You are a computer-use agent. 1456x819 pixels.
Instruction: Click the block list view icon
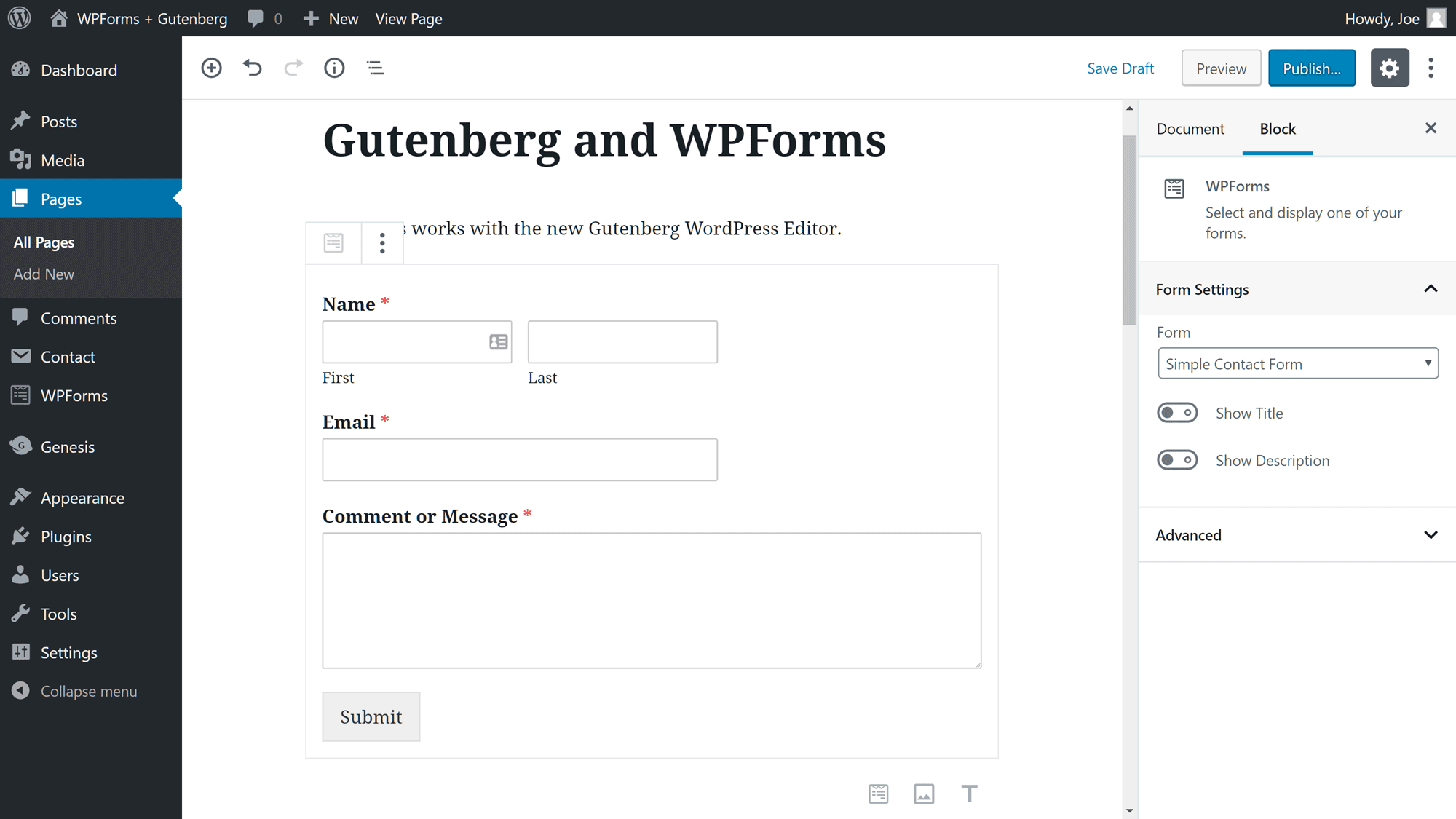(x=375, y=68)
